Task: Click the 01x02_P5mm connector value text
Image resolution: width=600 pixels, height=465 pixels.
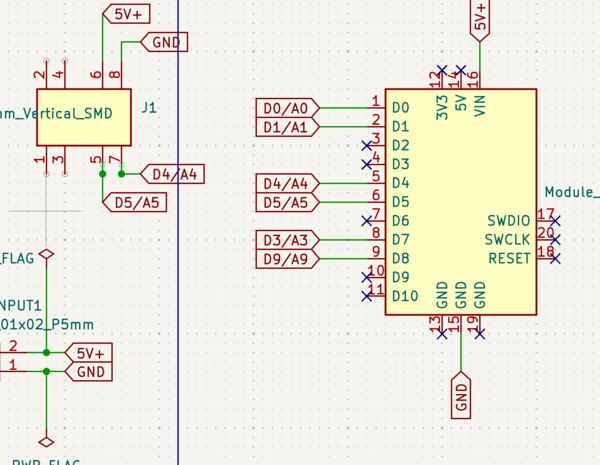Action: tap(47, 325)
